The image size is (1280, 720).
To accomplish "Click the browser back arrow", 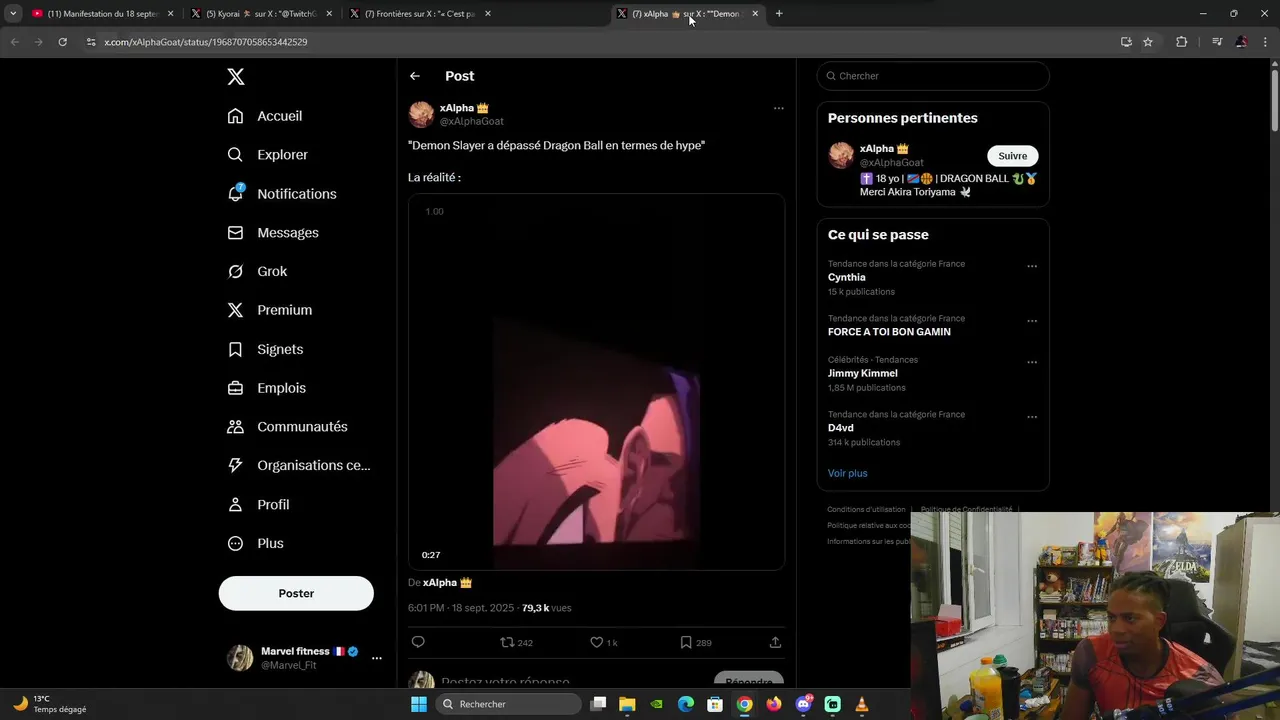I will pos(14,42).
